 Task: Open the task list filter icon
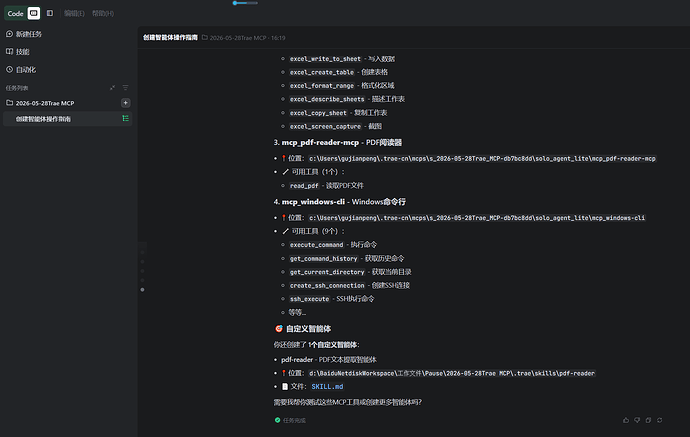[x=125, y=88]
